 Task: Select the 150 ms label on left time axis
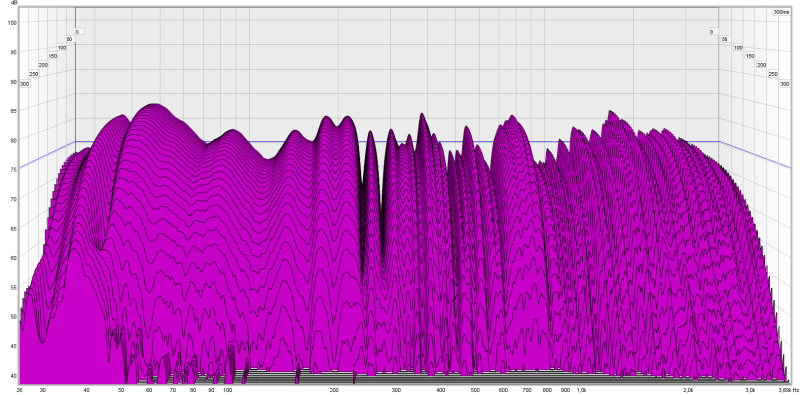pos(53,56)
